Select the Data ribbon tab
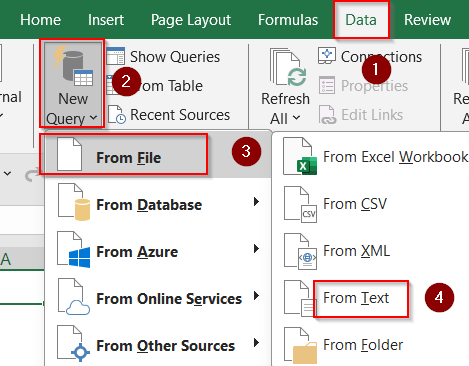Image resolution: width=469 pixels, height=366 pixels. tap(361, 20)
